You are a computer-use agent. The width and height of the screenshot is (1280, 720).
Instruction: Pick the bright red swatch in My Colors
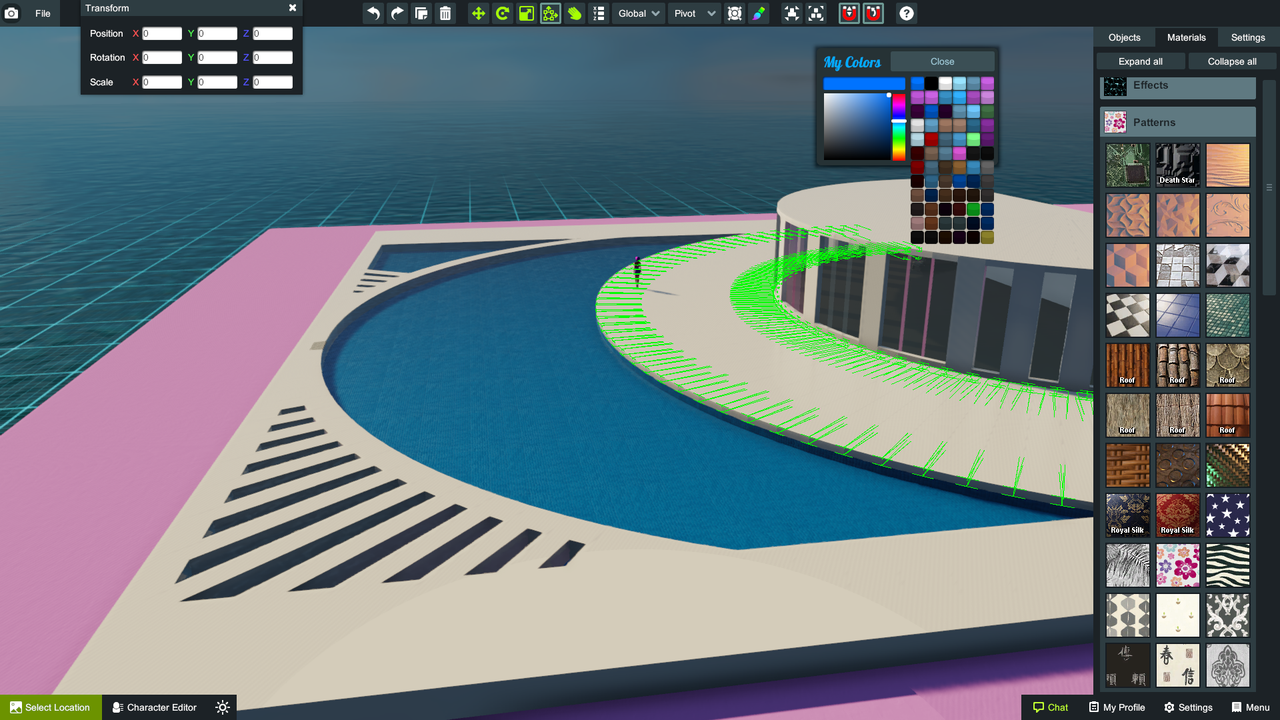931,140
